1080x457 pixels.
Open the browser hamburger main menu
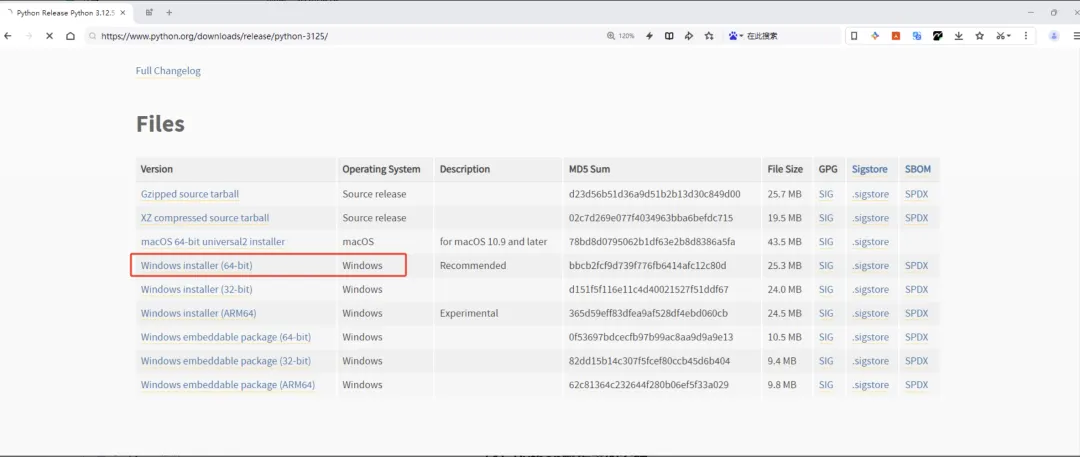tap(1075, 36)
